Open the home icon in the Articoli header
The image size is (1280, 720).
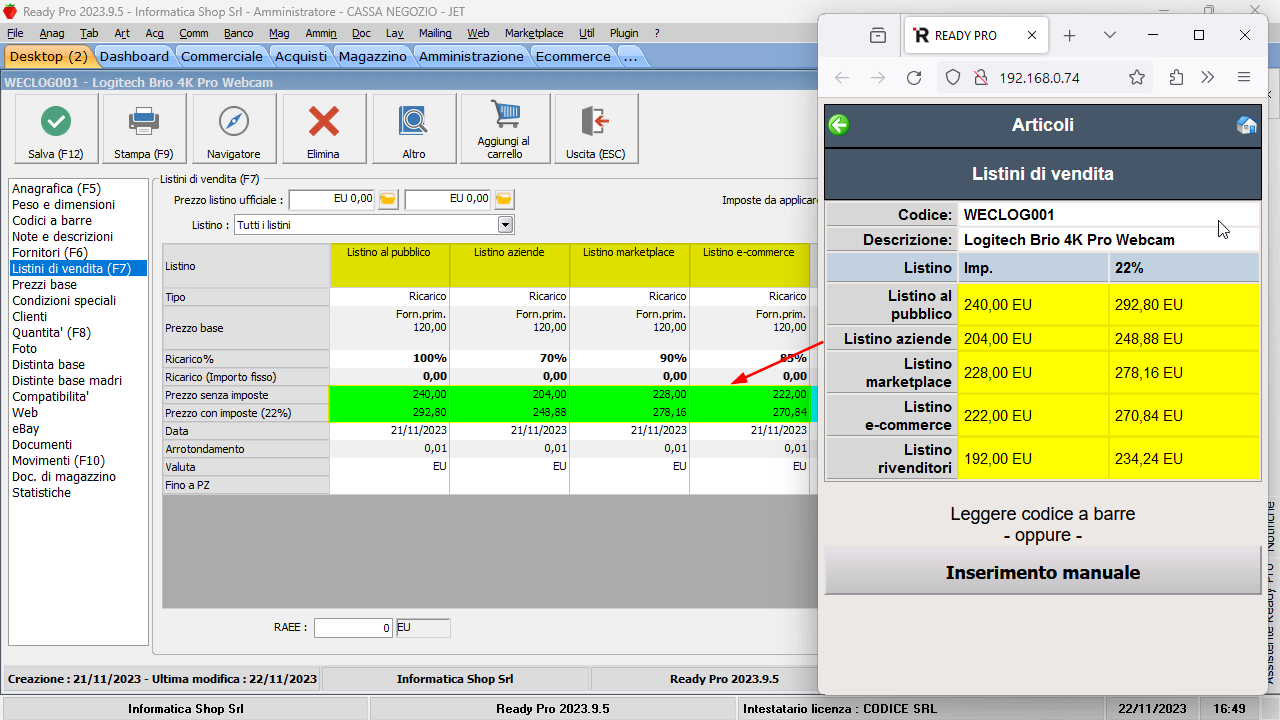pyautogui.click(x=1246, y=125)
